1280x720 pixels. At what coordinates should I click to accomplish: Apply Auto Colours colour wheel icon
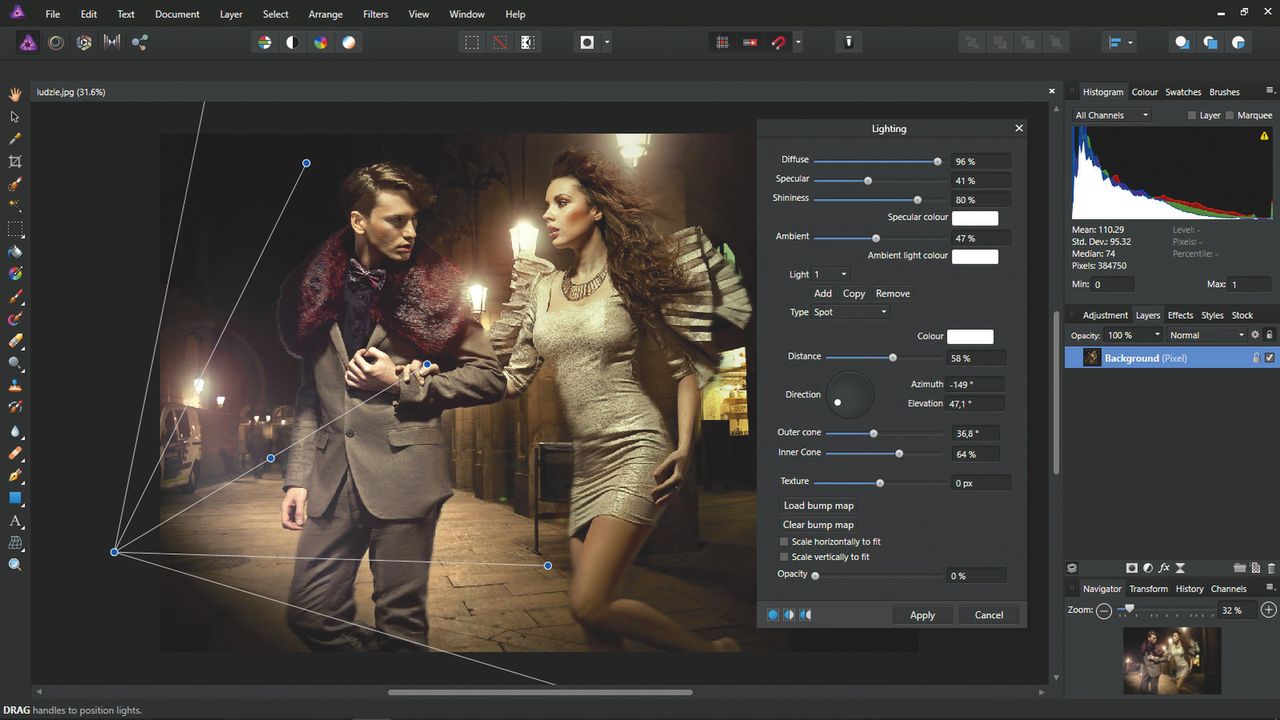(x=320, y=43)
